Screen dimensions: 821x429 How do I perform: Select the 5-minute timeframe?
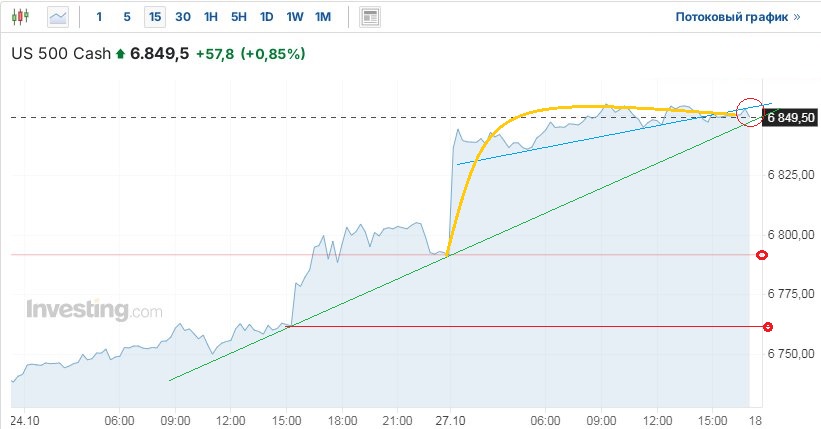pyautogui.click(x=126, y=17)
